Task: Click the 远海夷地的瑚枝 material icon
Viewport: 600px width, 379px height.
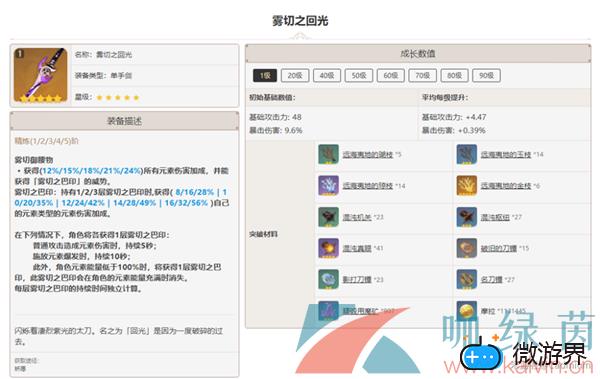Action: [328, 154]
